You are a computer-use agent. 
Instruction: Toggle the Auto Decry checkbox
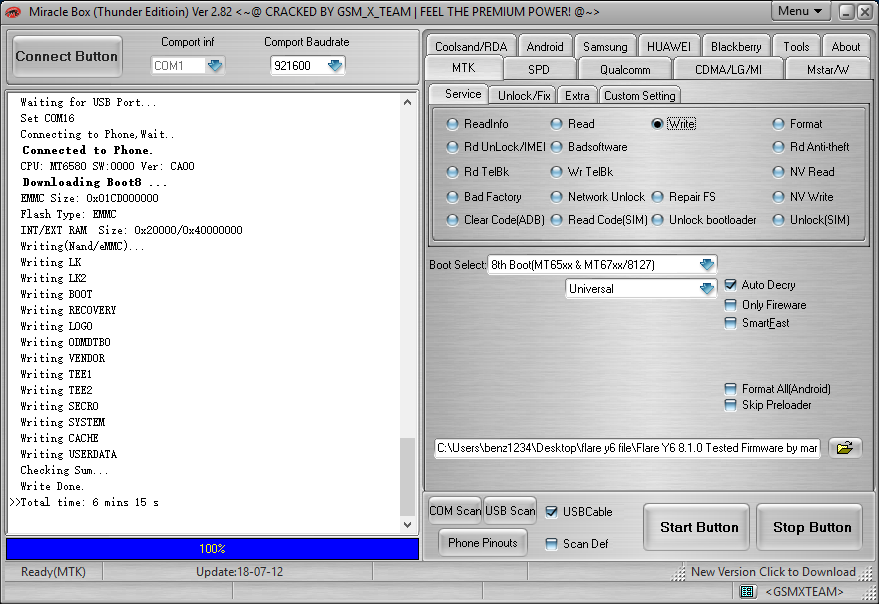click(730, 285)
